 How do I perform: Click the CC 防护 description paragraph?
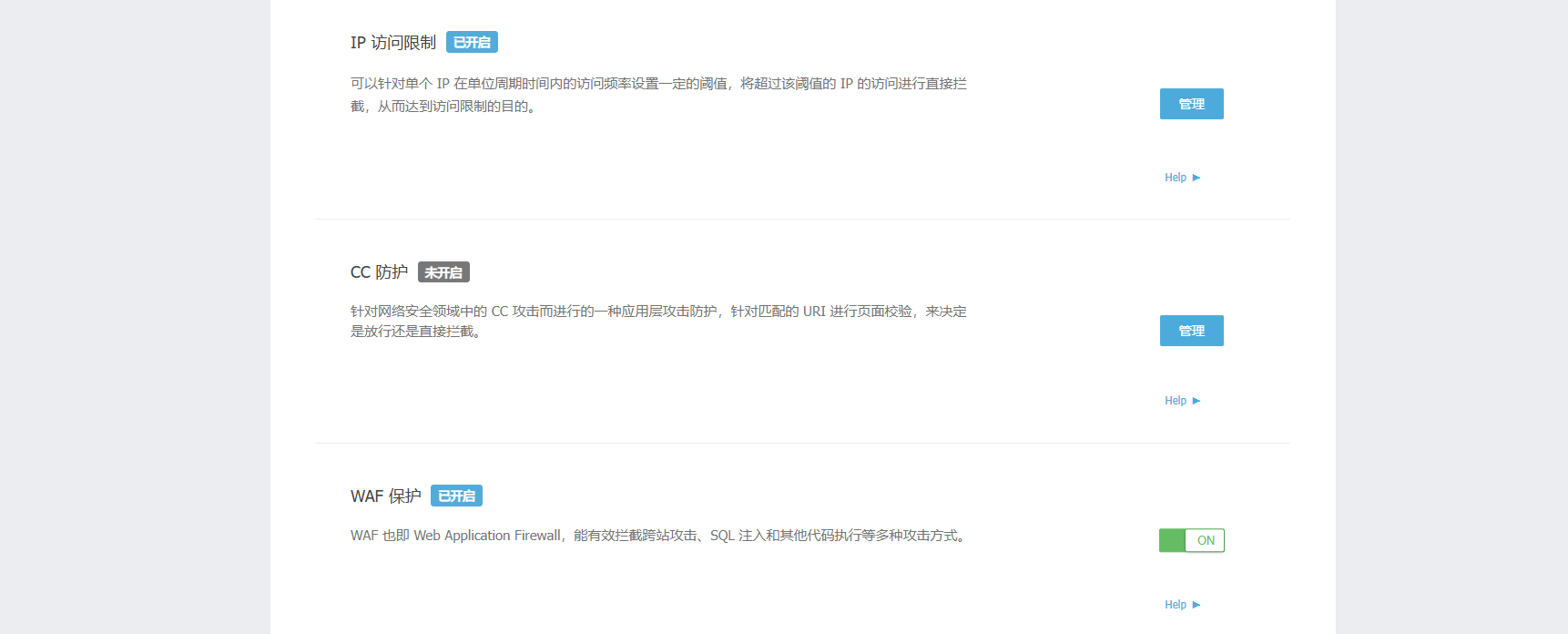click(x=657, y=321)
